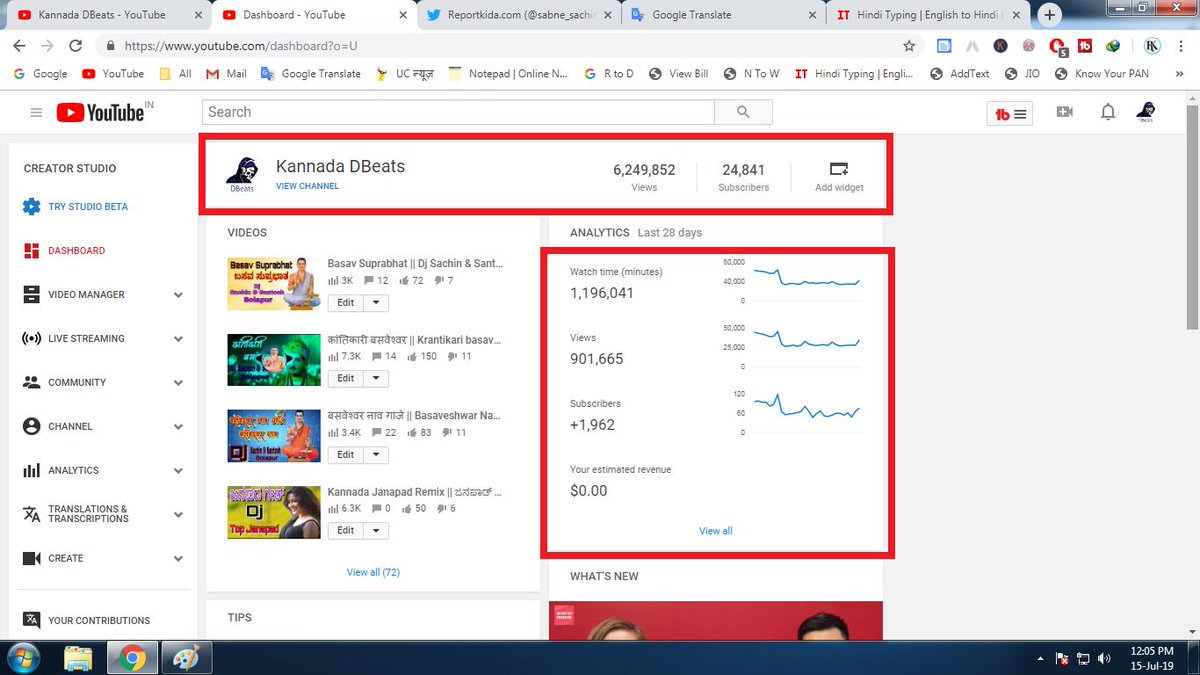Click the search magnifier button
Image resolution: width=1200 pixels, height=675 pixels.
click(x=743, y=112)
